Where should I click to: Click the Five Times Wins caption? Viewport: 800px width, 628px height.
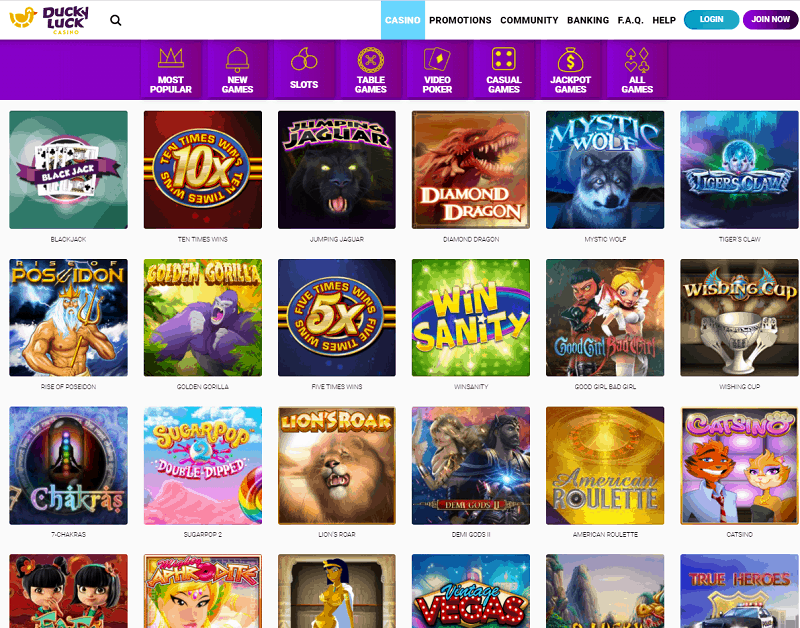click(337, 387)
